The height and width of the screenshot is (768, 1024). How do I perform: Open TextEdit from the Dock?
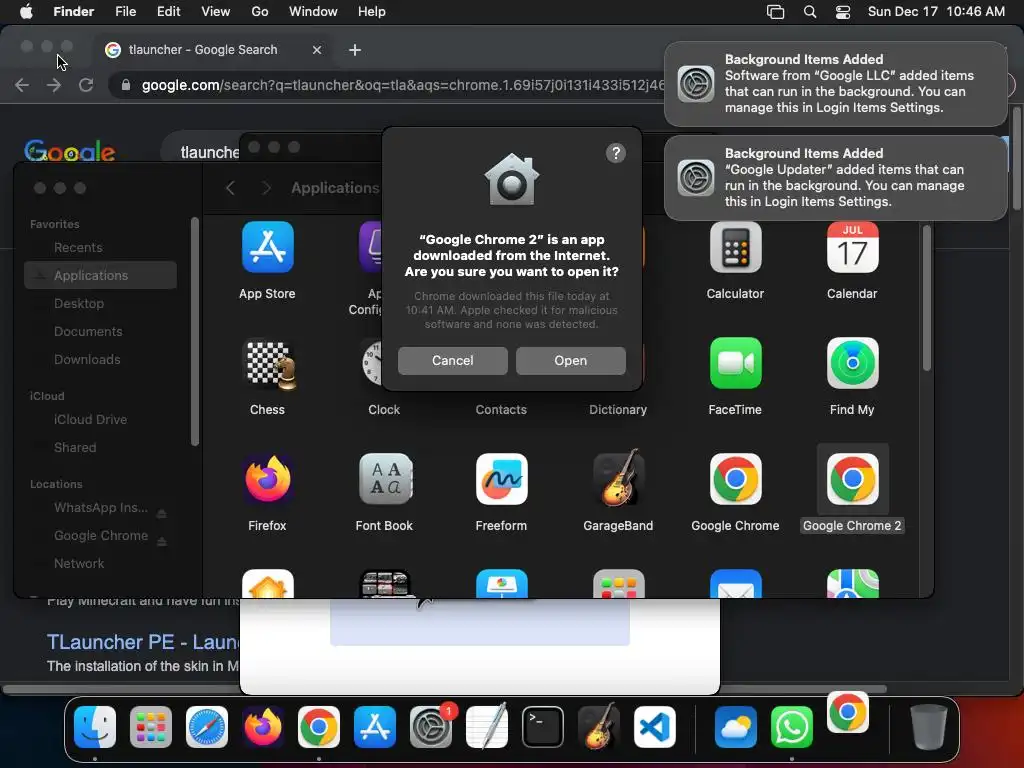pos(487,726)
